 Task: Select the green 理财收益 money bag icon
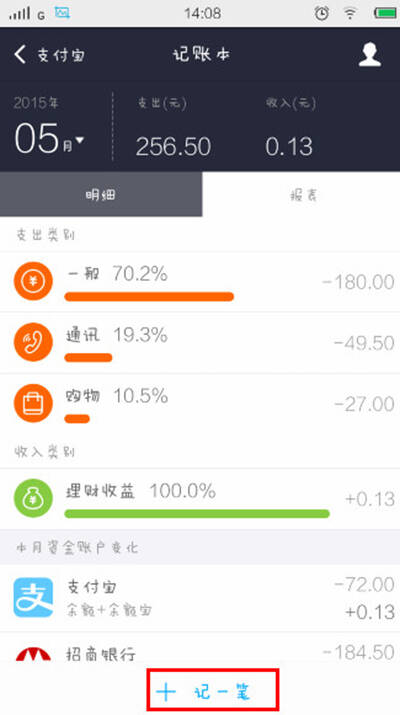coord(33,498)
